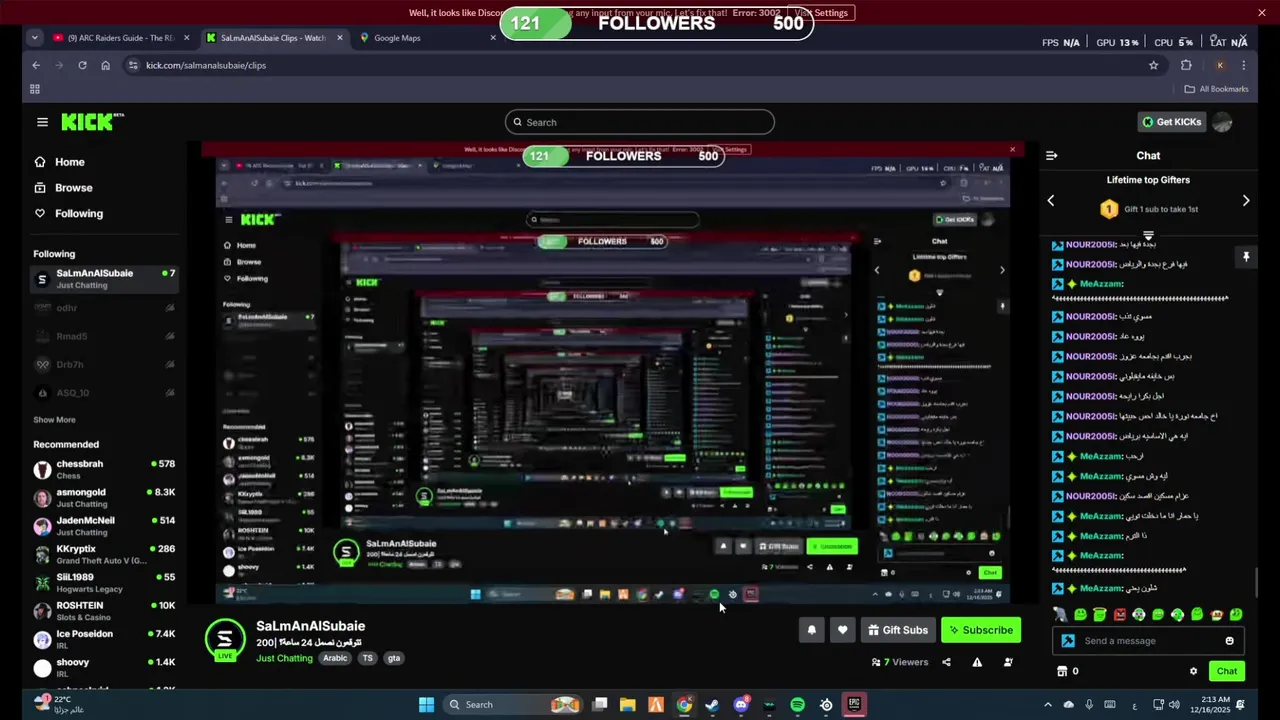Viewport: 1280px width, 720px height.
Task: Open All Bookmarks folder
Action: coord(1217,89)
